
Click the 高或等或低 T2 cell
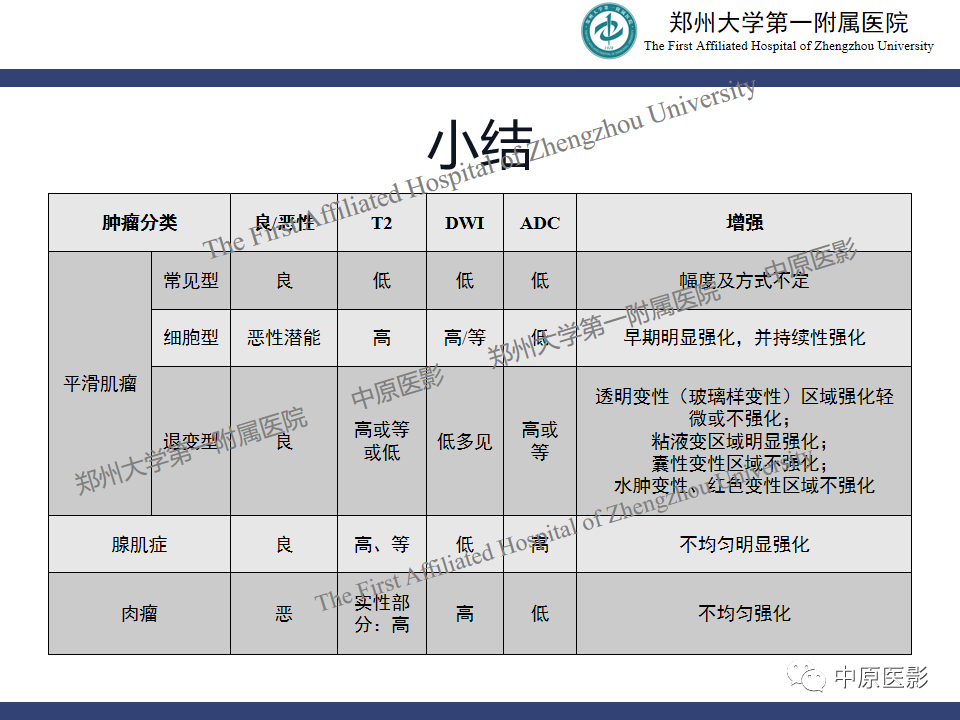[x=382, y=441]
